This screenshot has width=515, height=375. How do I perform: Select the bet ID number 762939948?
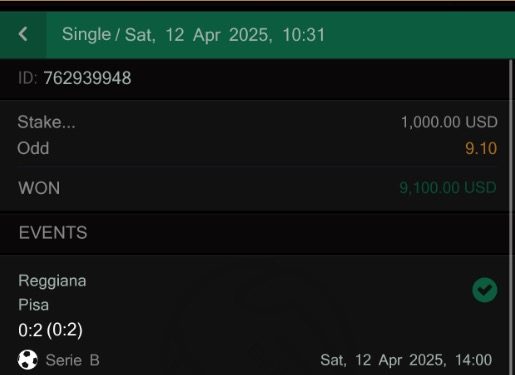point(87,78)
